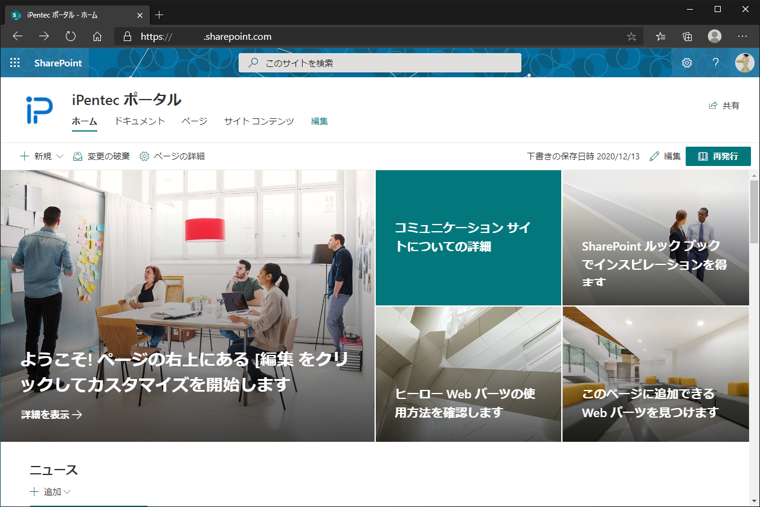View site lock info in address bar
The height and width of the screenshot is (507, 760).
point(127,36)
